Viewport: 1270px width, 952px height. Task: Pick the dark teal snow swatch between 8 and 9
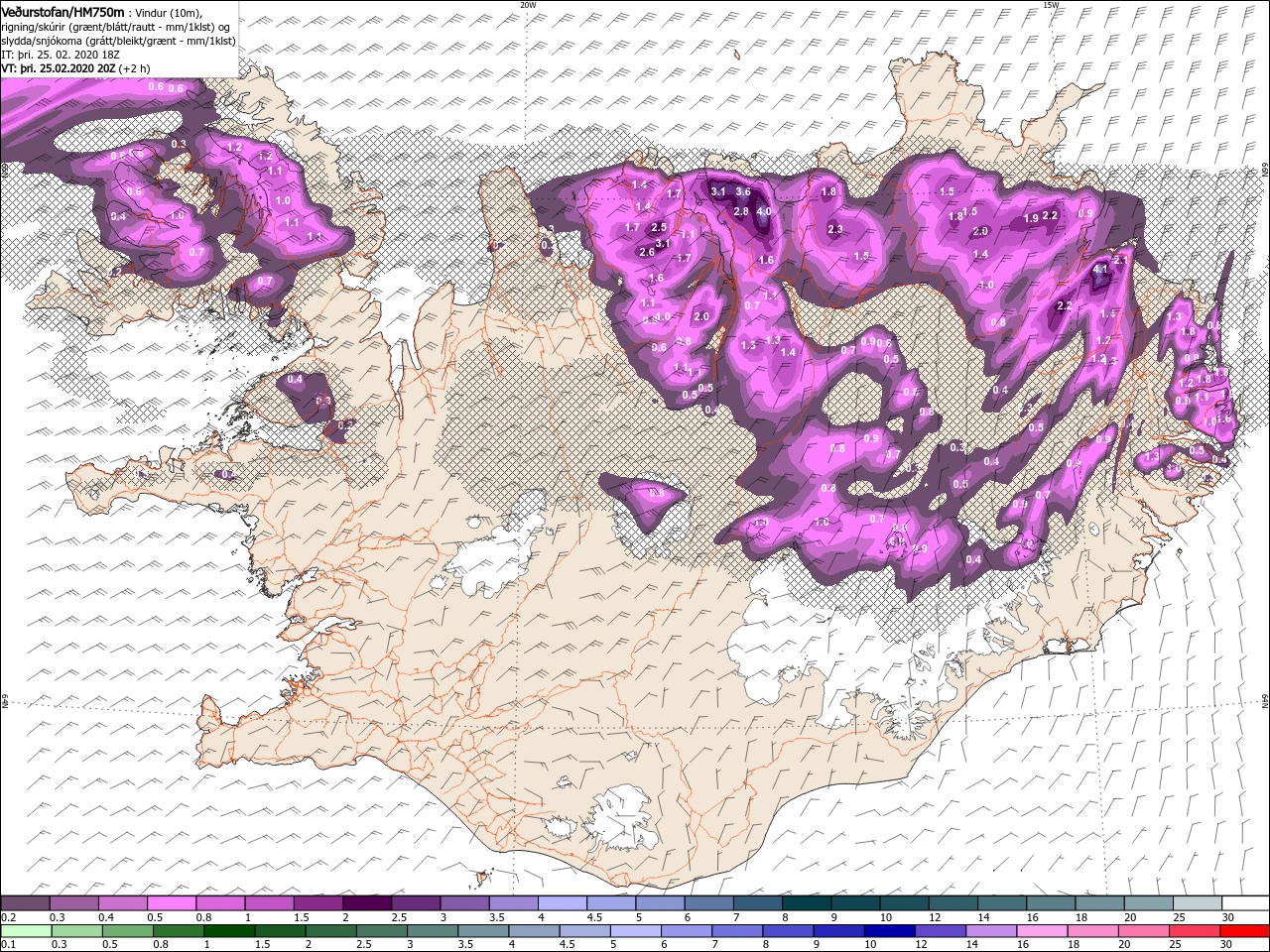(x=806, y=903)
